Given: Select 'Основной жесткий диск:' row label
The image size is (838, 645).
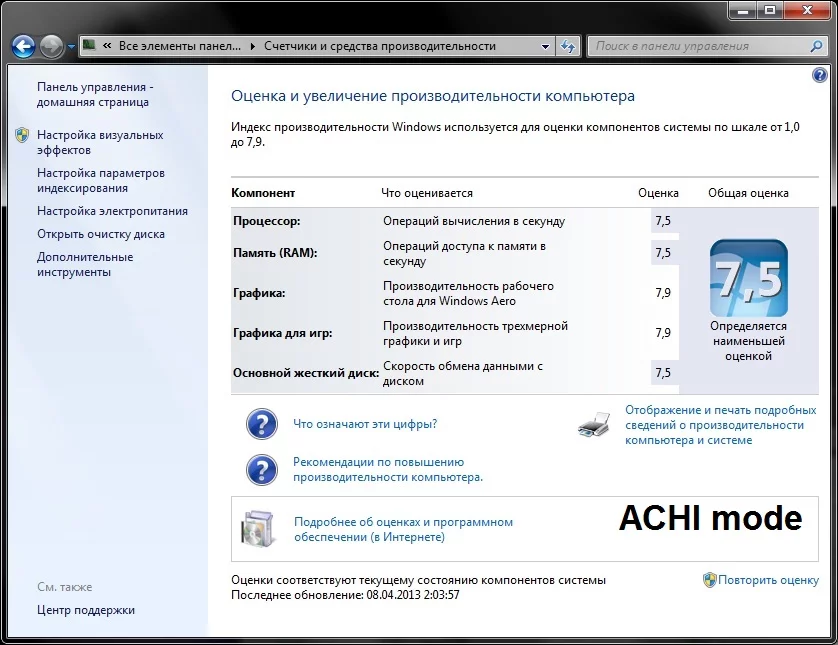Looking at the screenshot, I should click(306, 373).
